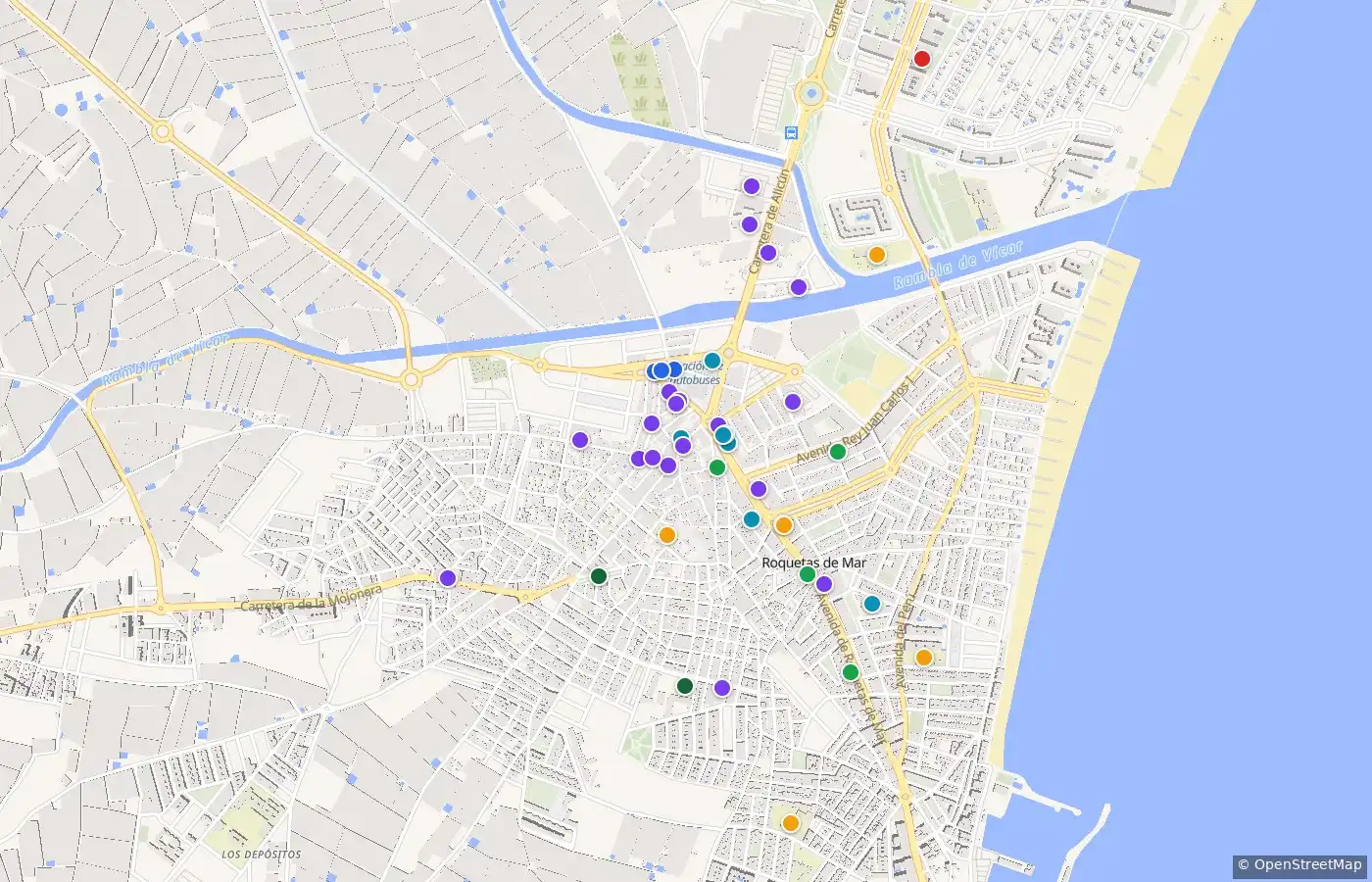The width and height of the screenshot is (1372, 882).
Task: Click the green marker just below the overlapping teal markers
Action: [x=717, y=467]
